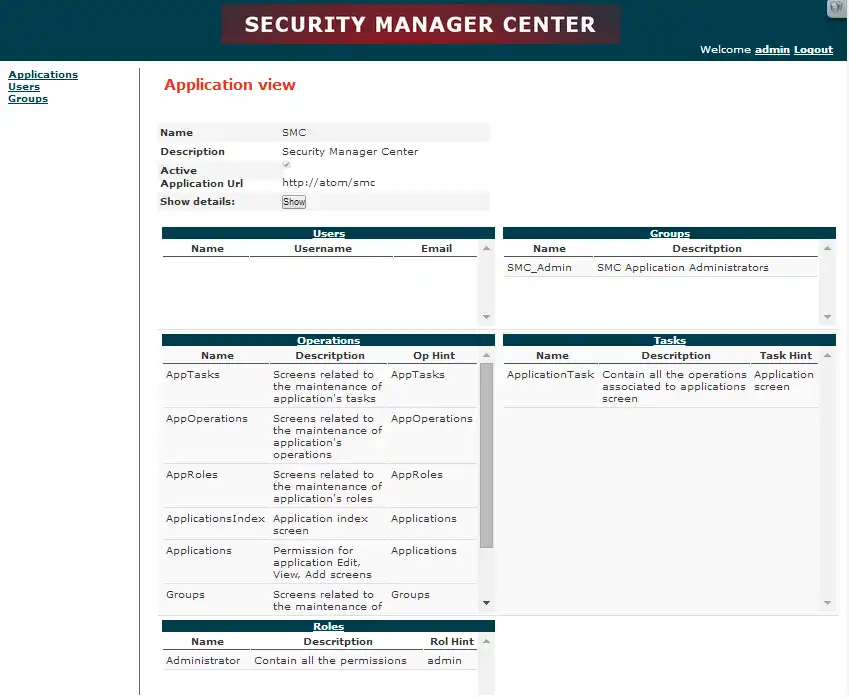
Task: Select the Groups operation name cell
Action: pyautogui.click(x=185, y=595)
